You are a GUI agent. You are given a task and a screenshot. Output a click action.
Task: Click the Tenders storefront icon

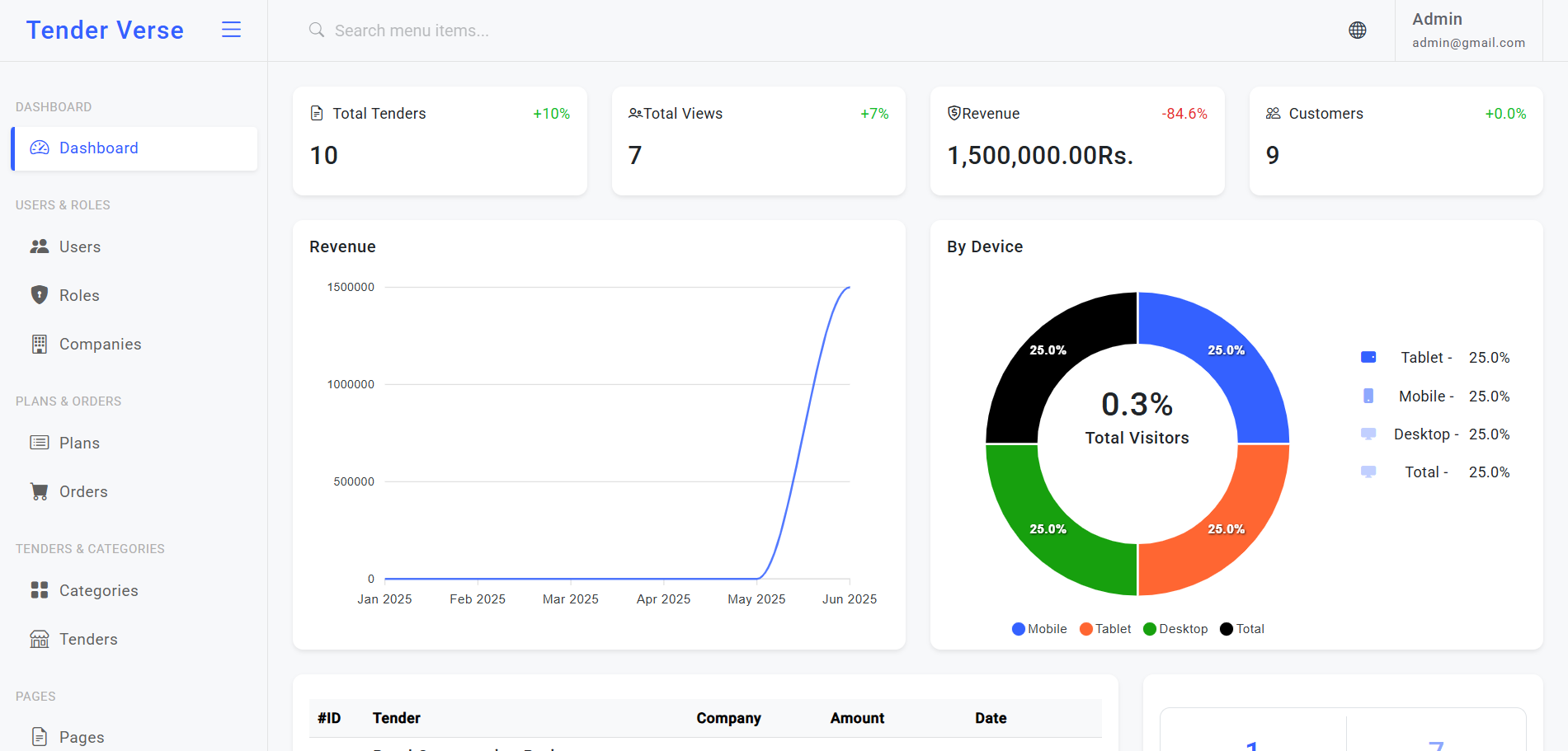coord(40,639)
